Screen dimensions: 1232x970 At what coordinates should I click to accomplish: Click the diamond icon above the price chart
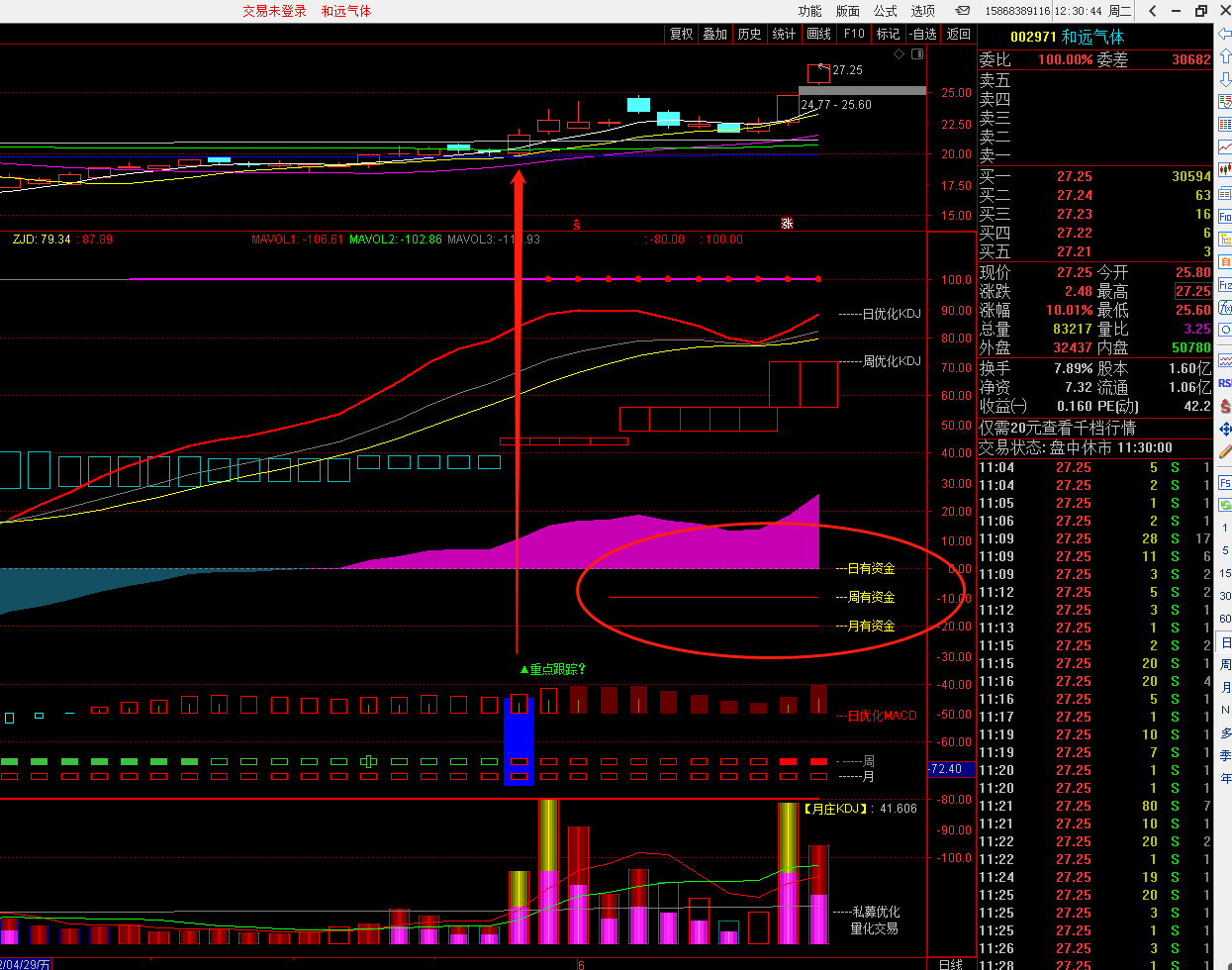click(x=899, y=54)
